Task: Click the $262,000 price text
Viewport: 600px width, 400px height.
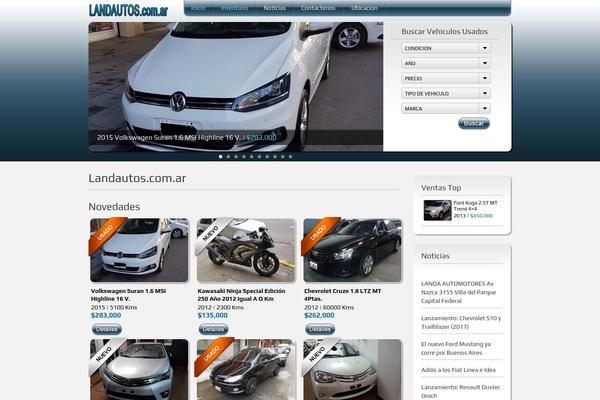Action: click(319, 315)
